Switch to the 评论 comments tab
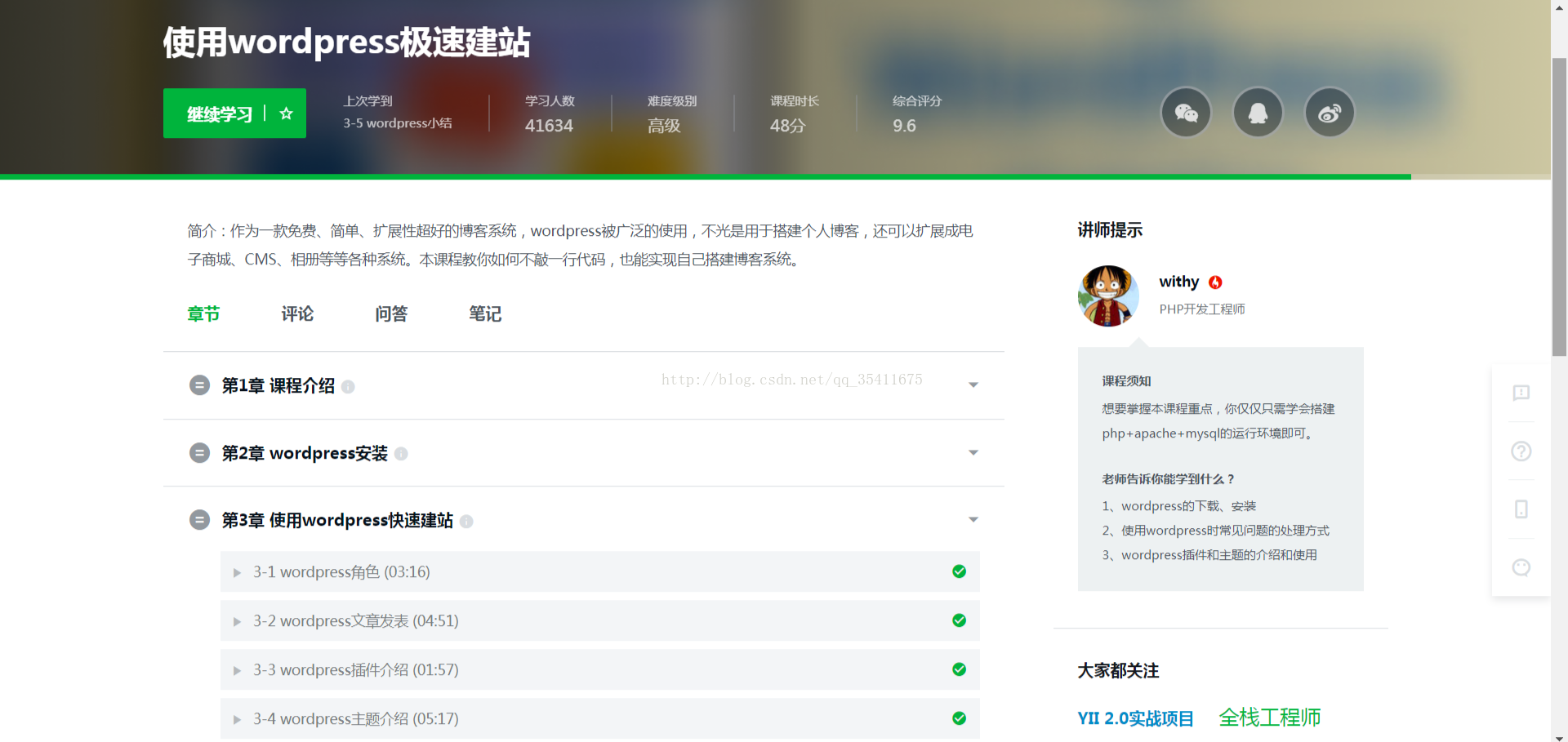1568x742 pixels. 297,314
